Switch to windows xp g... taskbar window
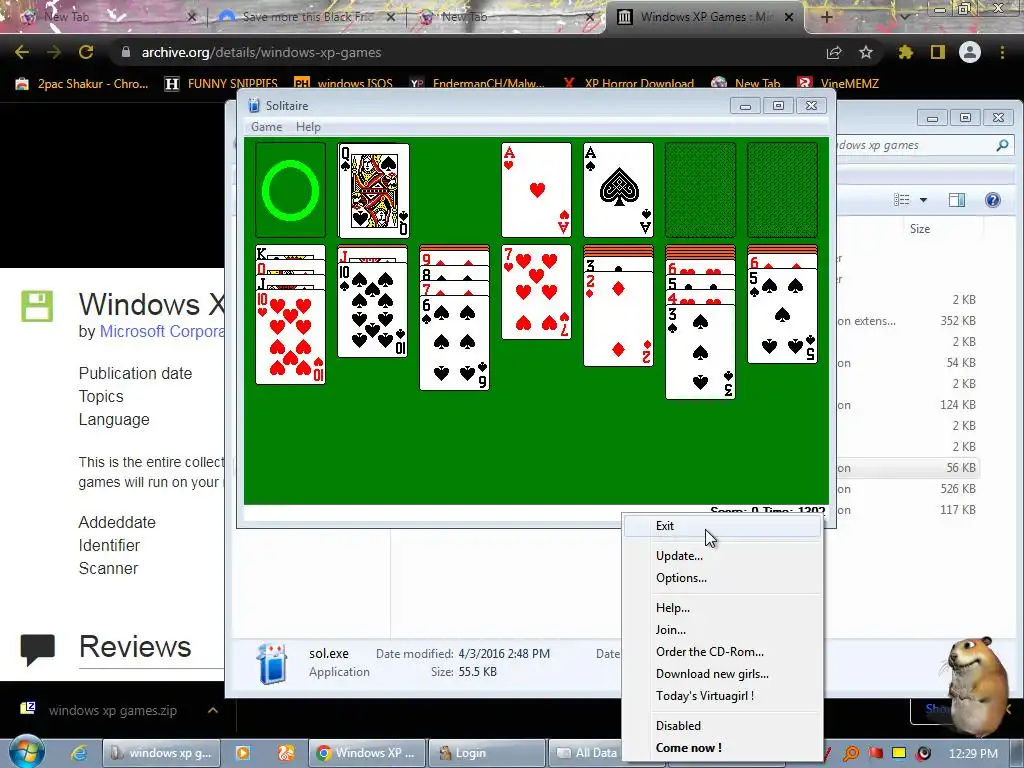The height and width of the screenshot is (768, 1024). (x=161, y=753)
